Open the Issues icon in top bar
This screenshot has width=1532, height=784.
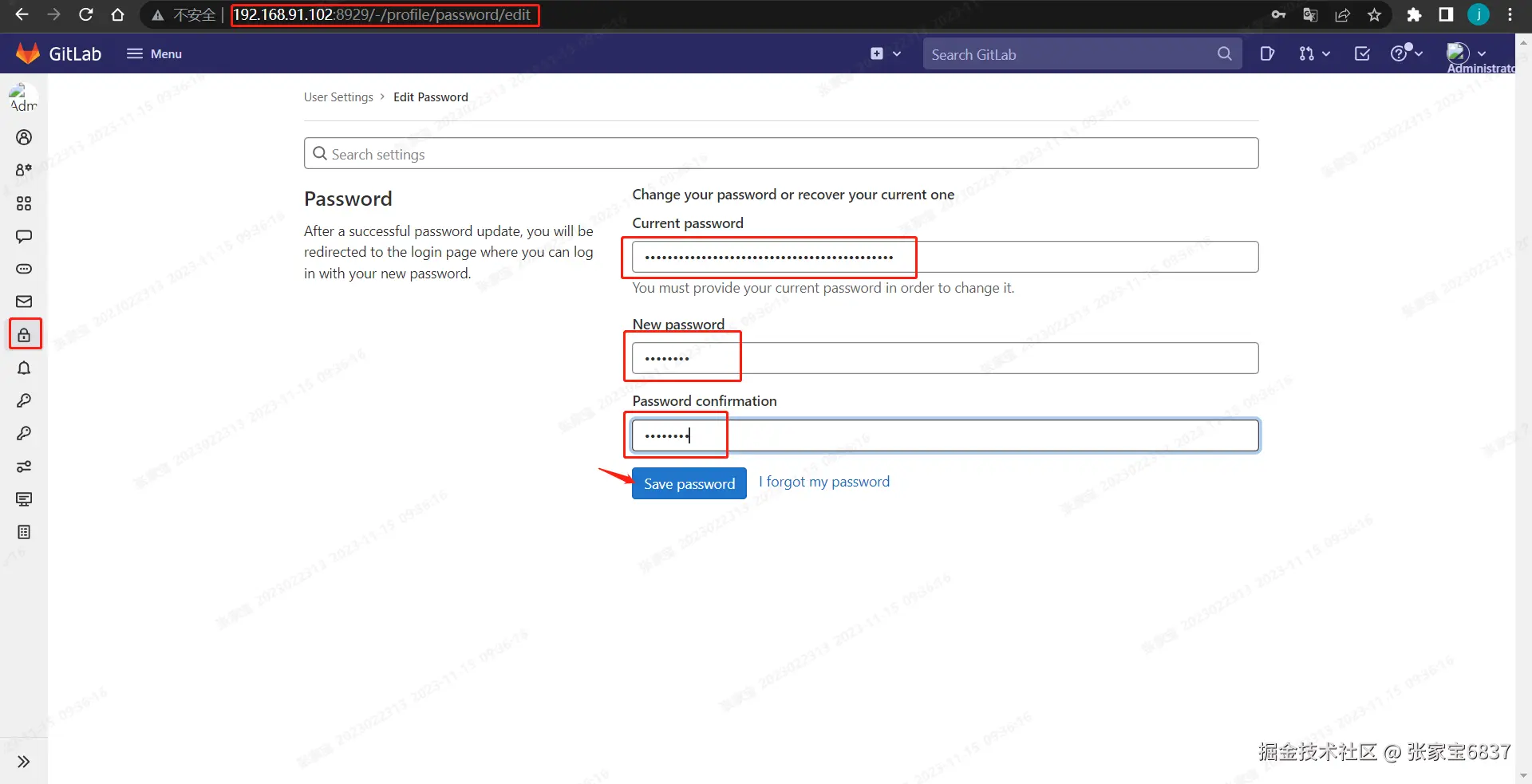tap(1267, 53)
